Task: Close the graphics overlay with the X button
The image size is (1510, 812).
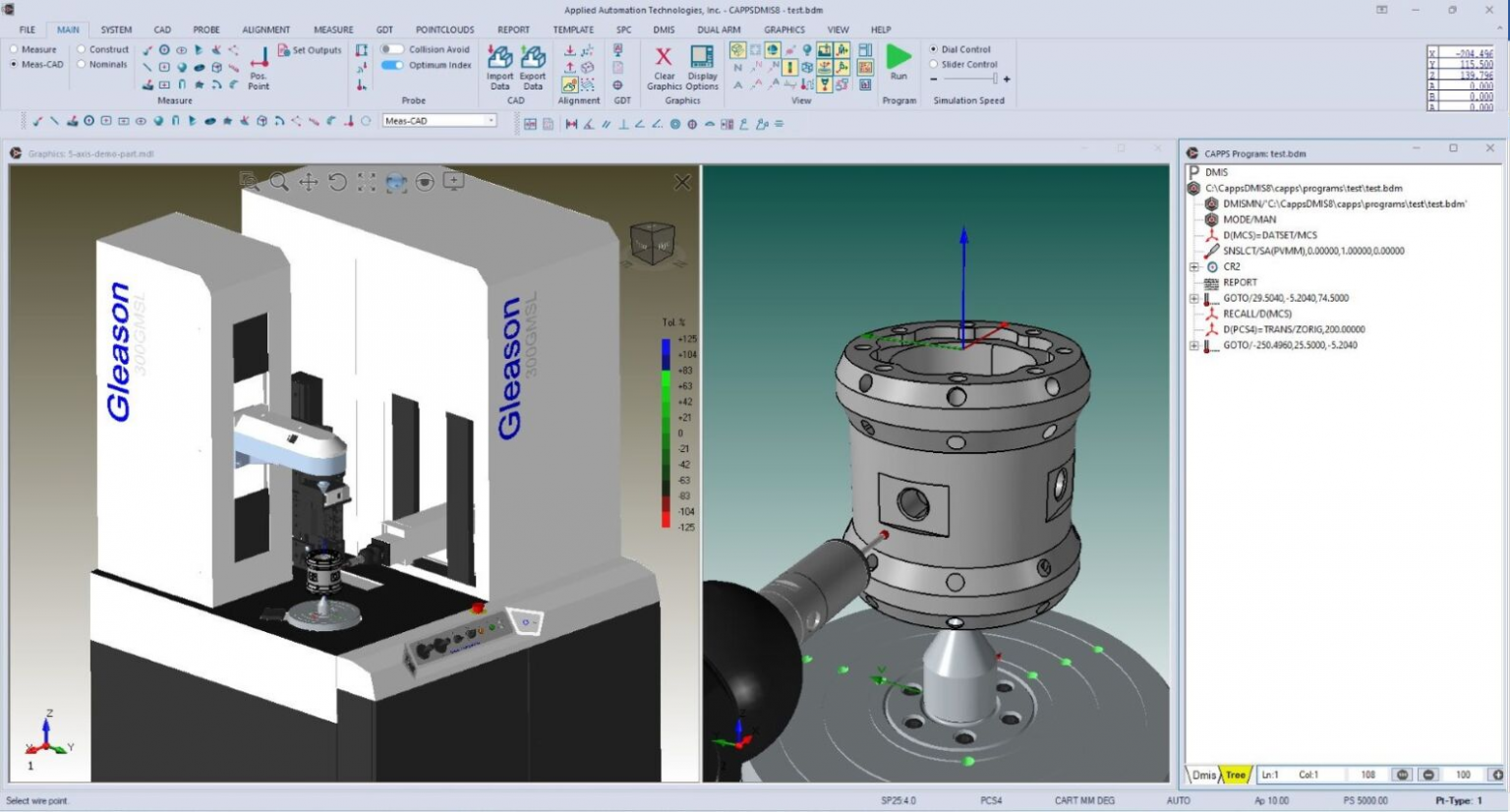Action: pos(682,182)
